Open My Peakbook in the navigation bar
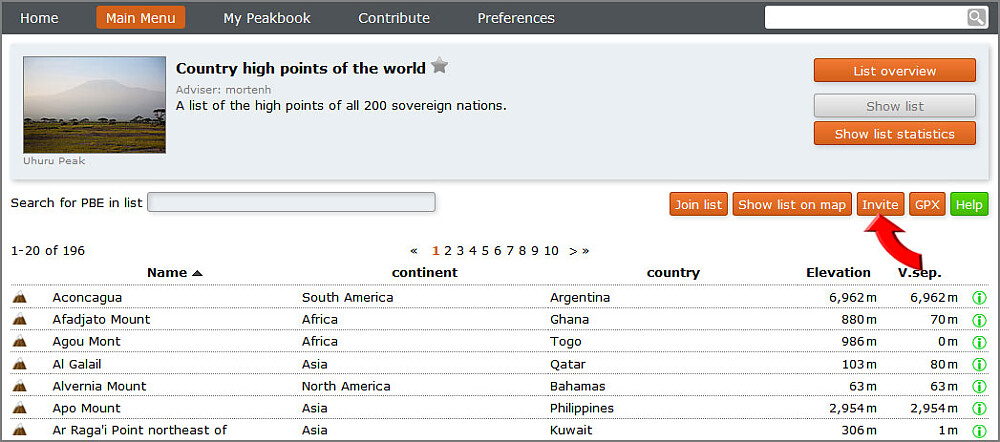 267,18
